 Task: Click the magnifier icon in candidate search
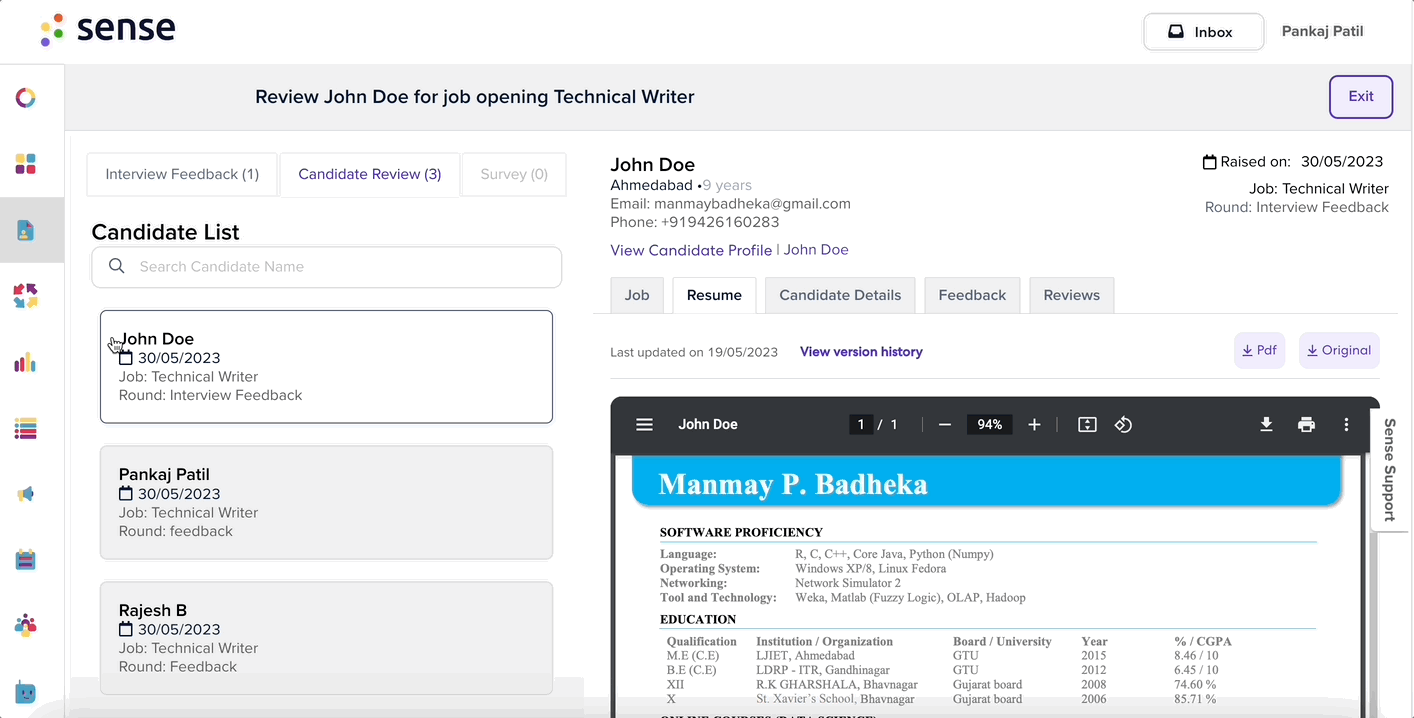(117, 266)
